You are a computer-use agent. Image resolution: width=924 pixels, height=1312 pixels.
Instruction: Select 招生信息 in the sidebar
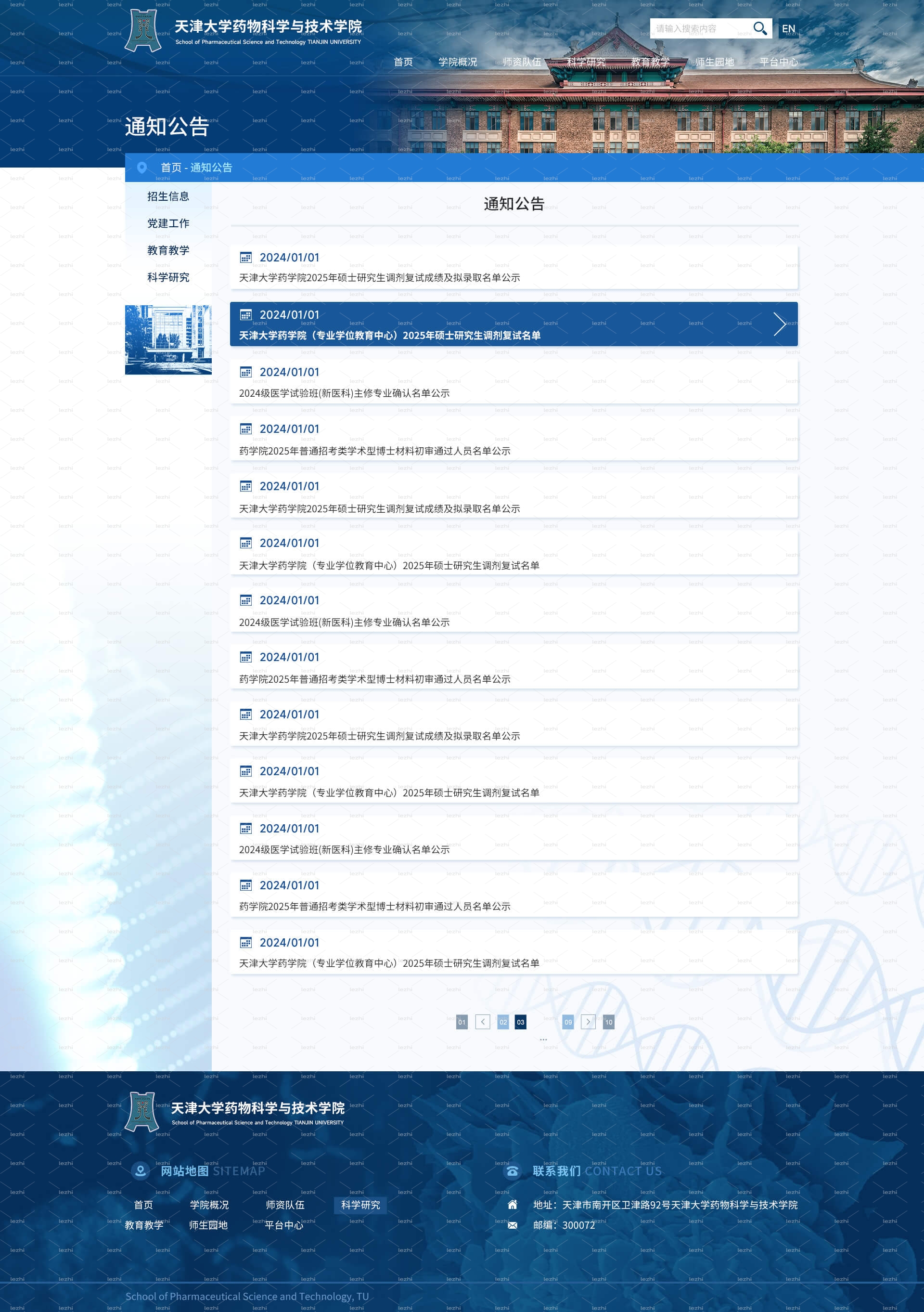[x=168, y=196]
